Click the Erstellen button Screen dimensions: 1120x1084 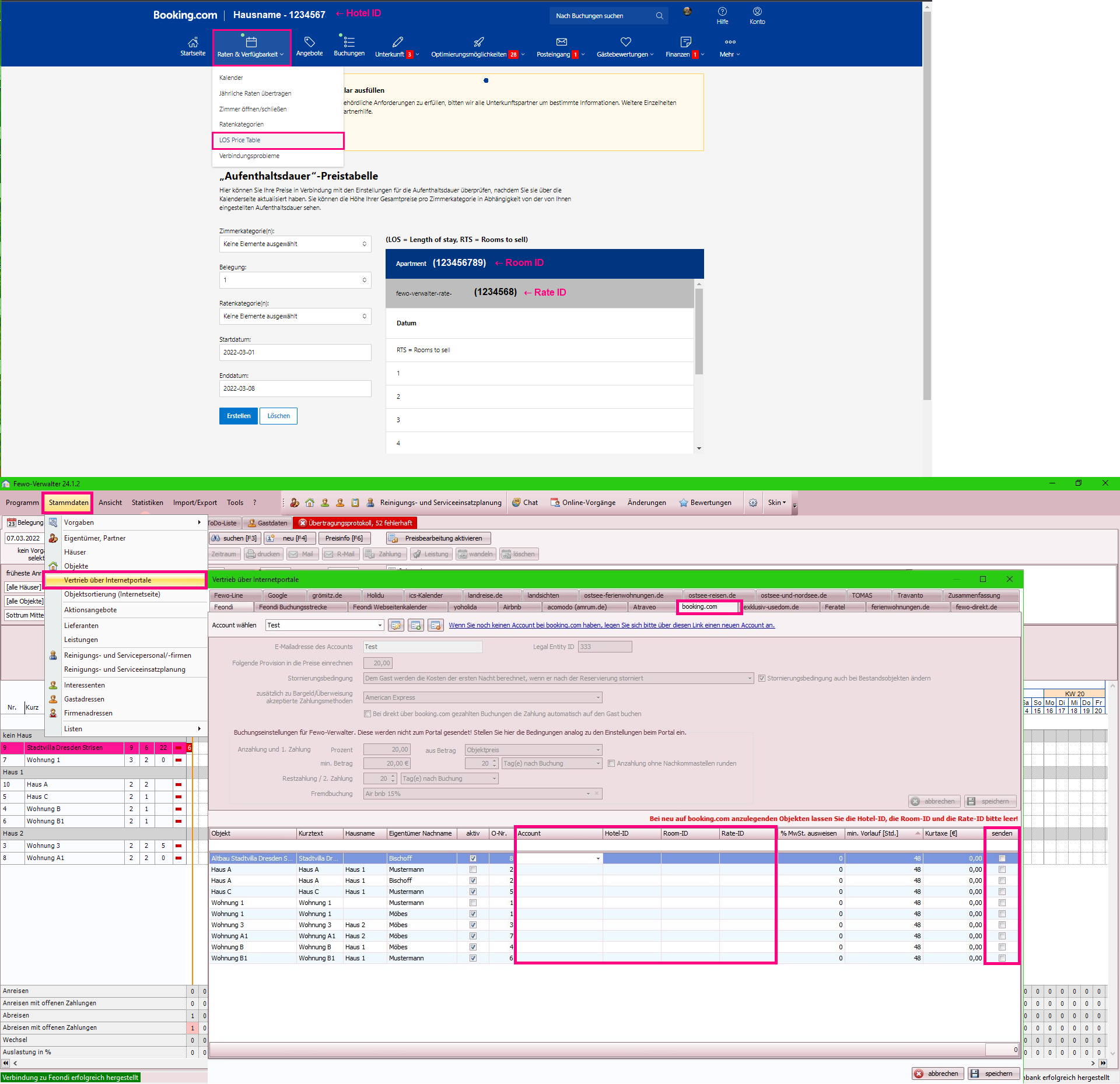pos(239,416)
